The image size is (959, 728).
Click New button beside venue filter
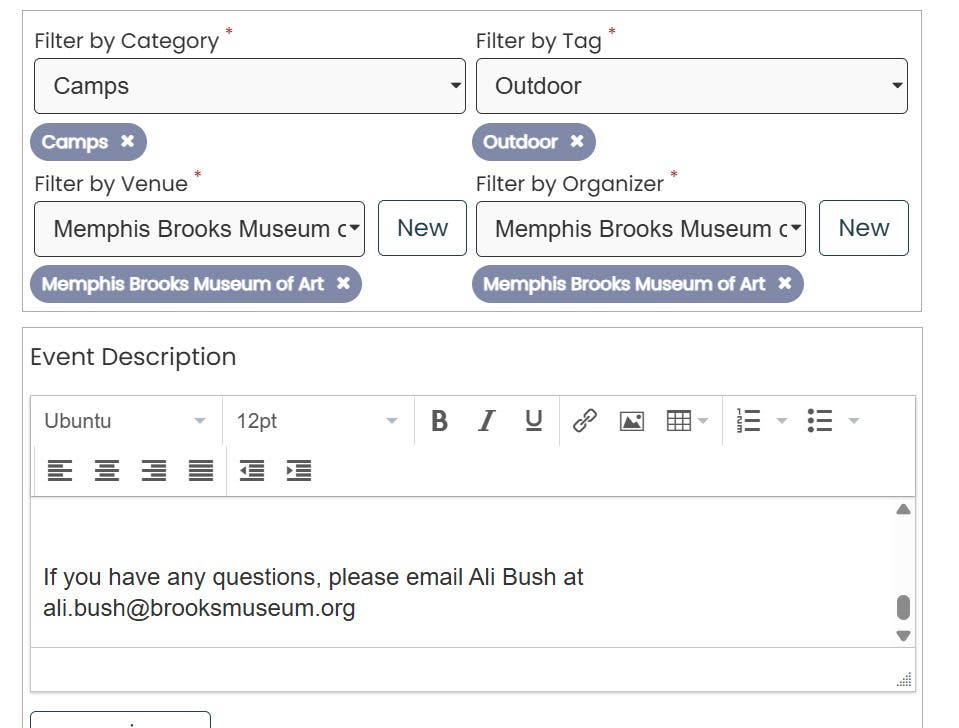click(x=422, y=228)
